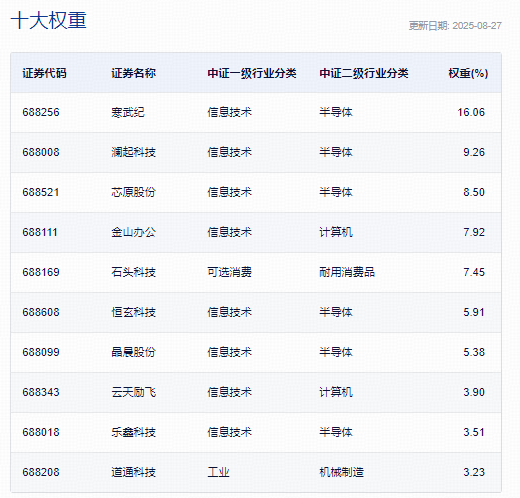
Task: Select the 澜起科技 row name
Action: (133, 152)
